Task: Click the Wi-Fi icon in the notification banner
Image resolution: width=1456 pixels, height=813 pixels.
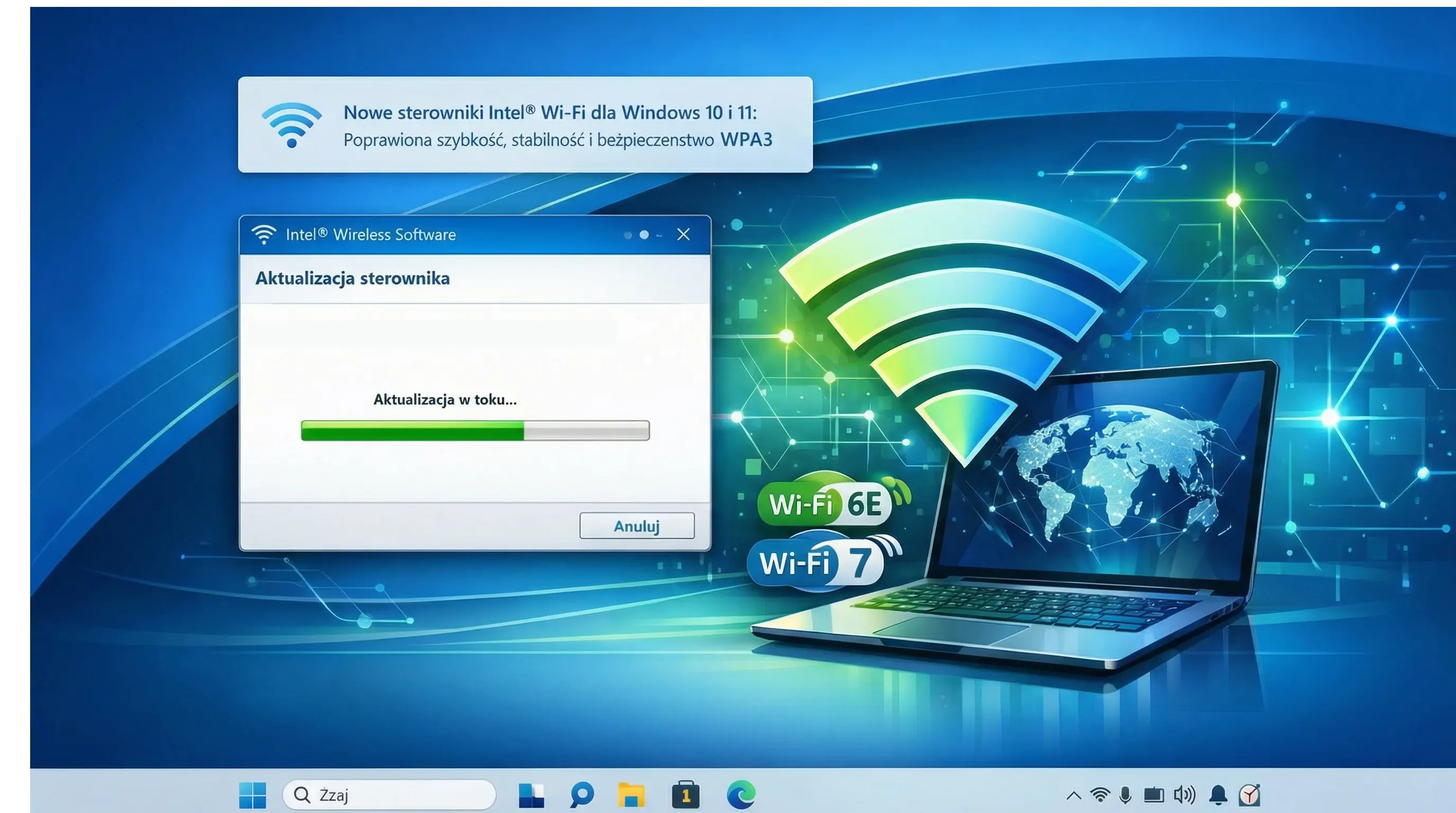Action: coord(291,125)
